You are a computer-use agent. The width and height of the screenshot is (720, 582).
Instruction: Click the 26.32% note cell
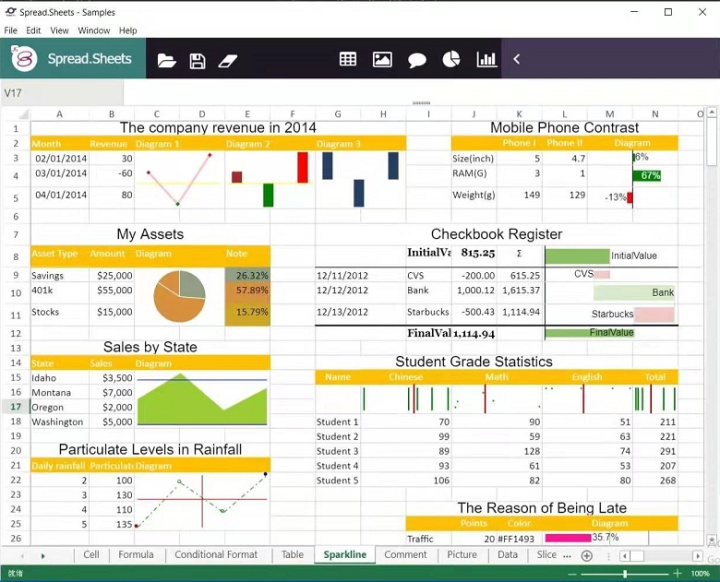point(248,275)
